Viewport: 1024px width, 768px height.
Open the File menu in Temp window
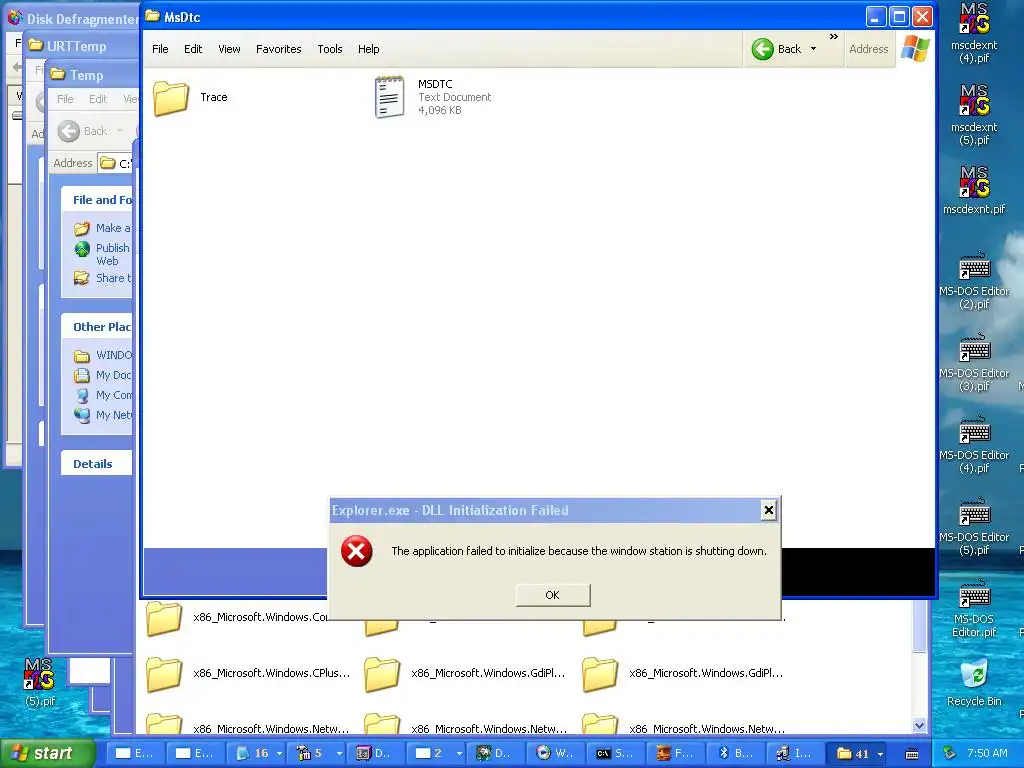(x=65, y=99)
